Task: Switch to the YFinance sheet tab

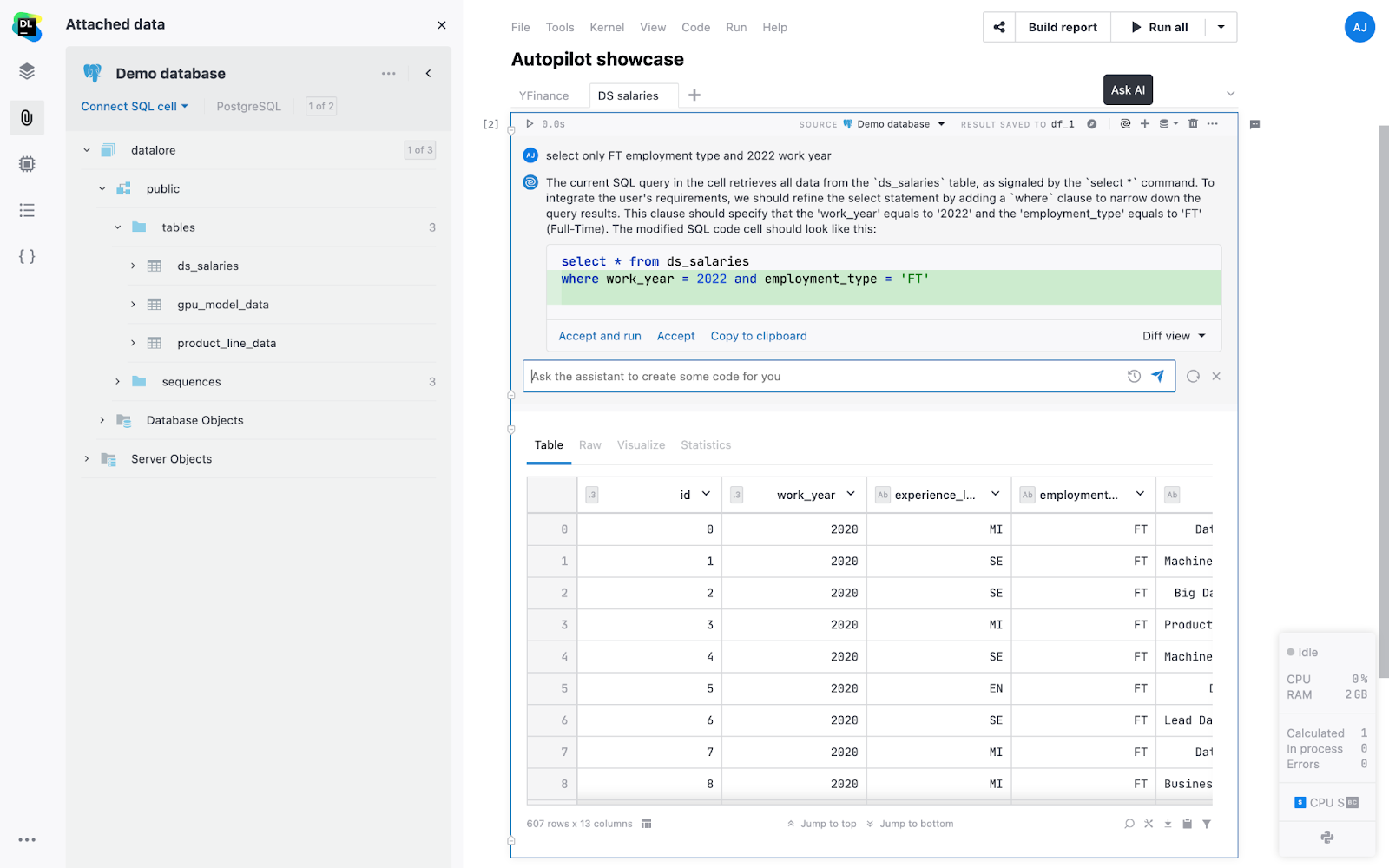Action: click(x=543, y=95)
